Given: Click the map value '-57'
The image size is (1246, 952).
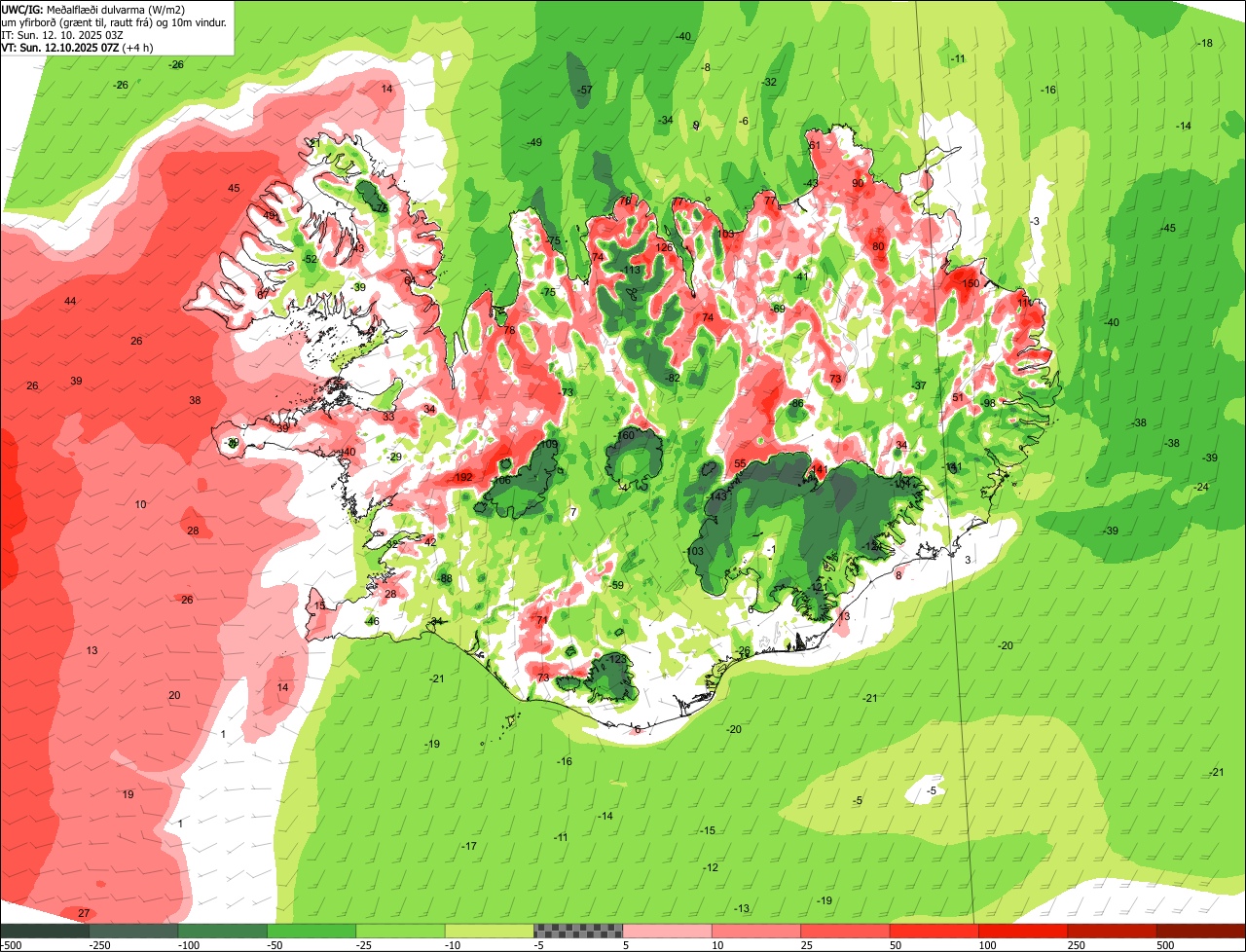Looking at the screenshot, I should coord(585,90).
